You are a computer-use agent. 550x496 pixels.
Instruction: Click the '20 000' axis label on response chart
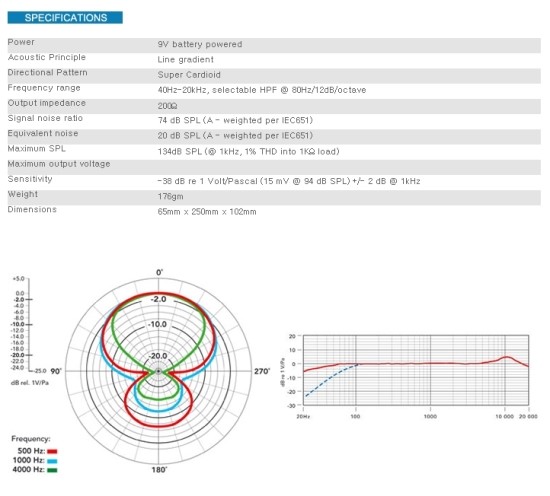coord(528,416)
